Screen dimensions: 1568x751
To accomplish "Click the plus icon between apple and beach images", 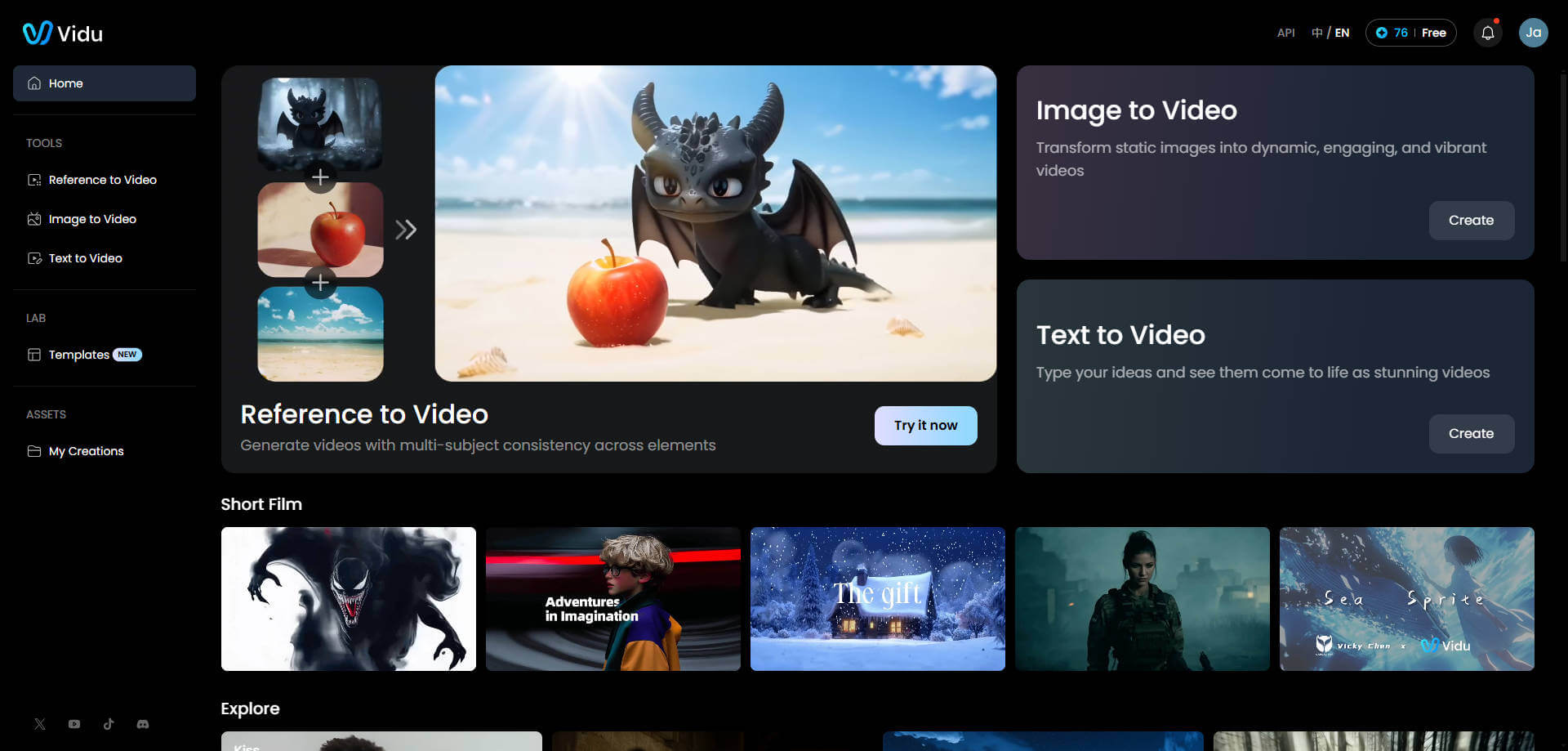I will tap(320, 283).
